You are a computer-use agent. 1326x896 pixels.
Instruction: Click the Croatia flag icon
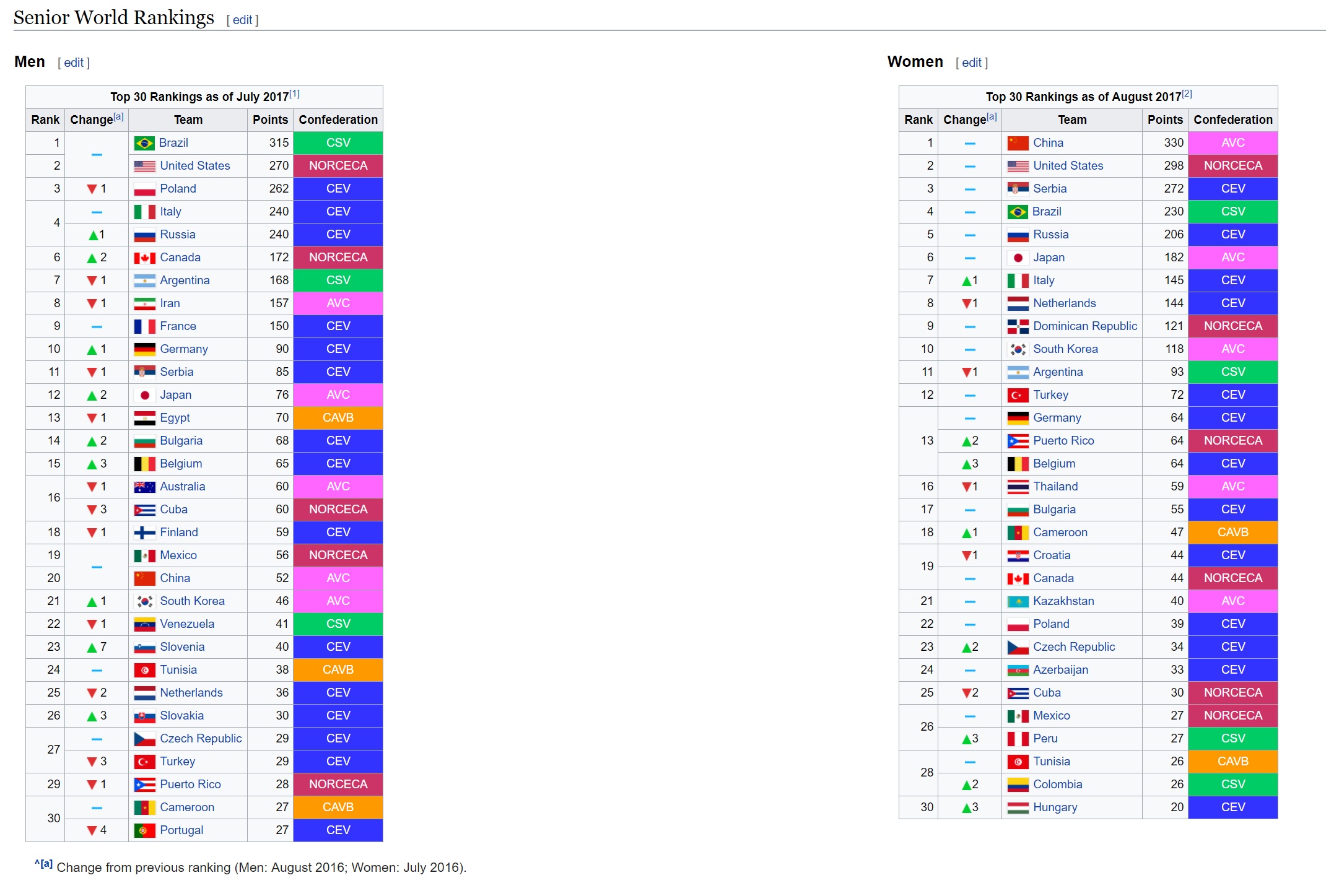pyautogui.click(x=1018, y=555)
